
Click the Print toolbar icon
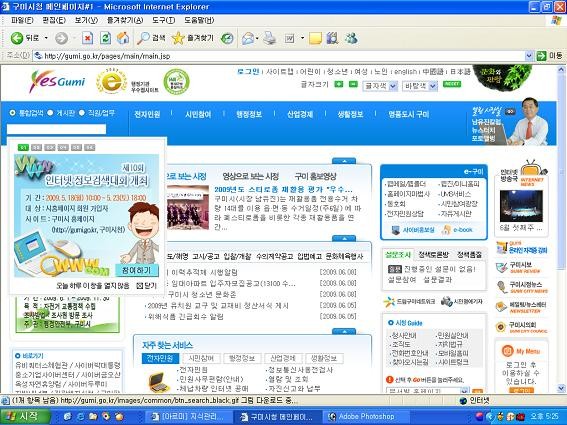[269, 38]
